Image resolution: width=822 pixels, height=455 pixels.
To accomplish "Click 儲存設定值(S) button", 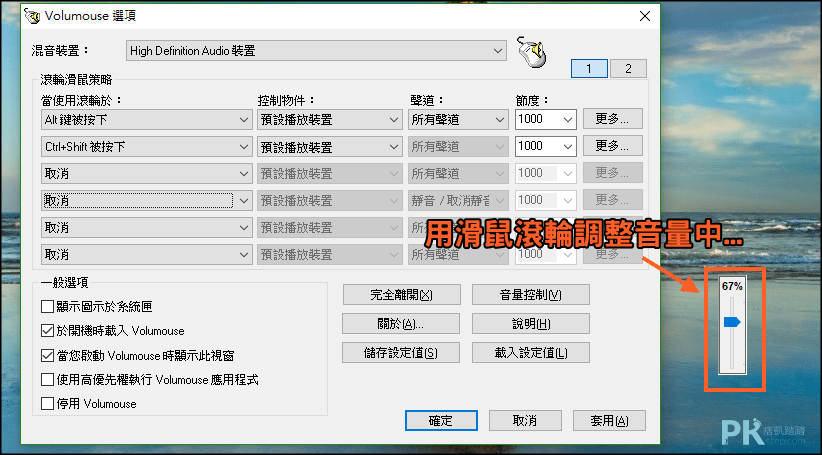I will pos(401,352).
